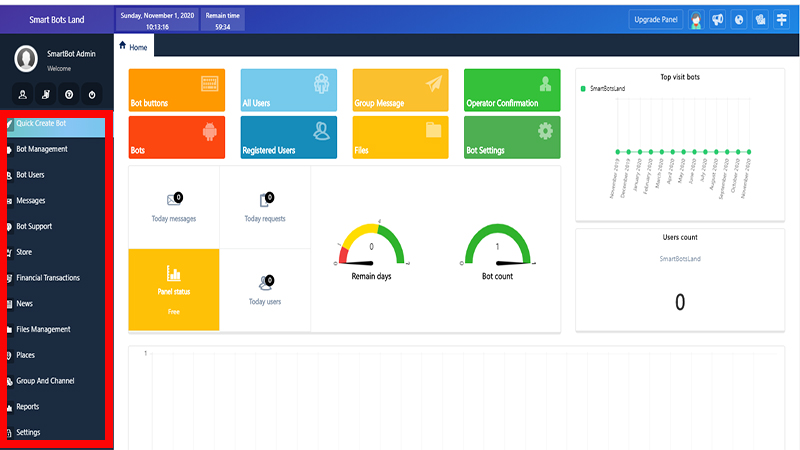The width and height of the screenshot is (800, 450).
Task: Click the Upgrade Panel button
Action: [656, 19]
